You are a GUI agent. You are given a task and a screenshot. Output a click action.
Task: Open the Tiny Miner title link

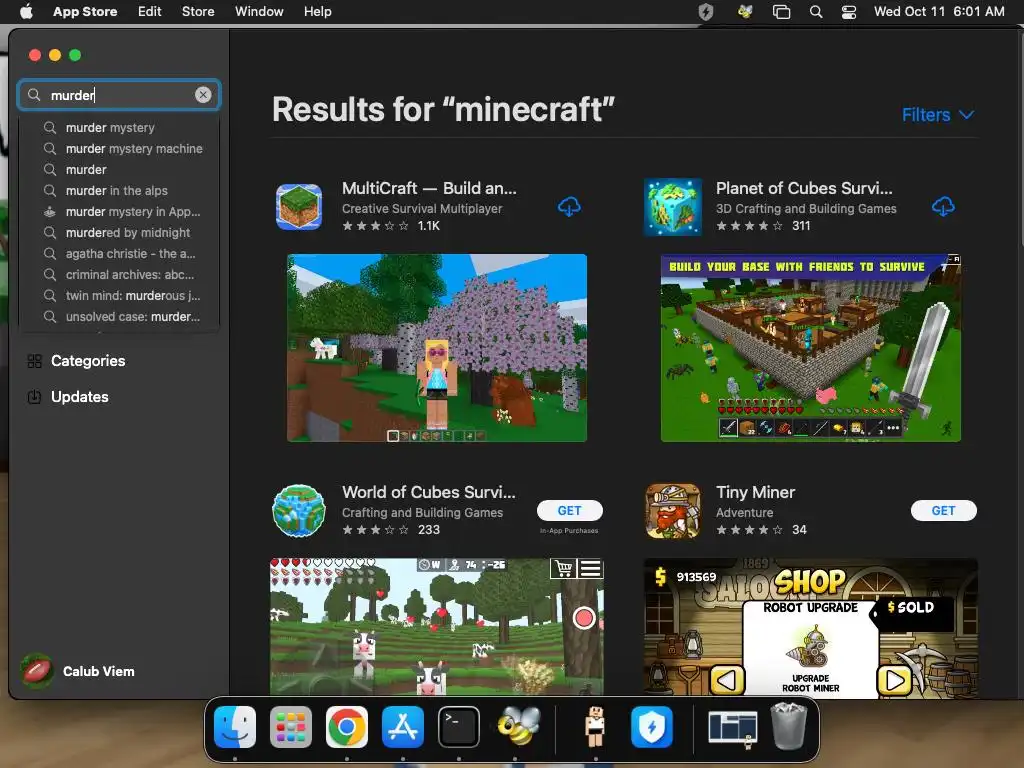[x=756, y=492]
